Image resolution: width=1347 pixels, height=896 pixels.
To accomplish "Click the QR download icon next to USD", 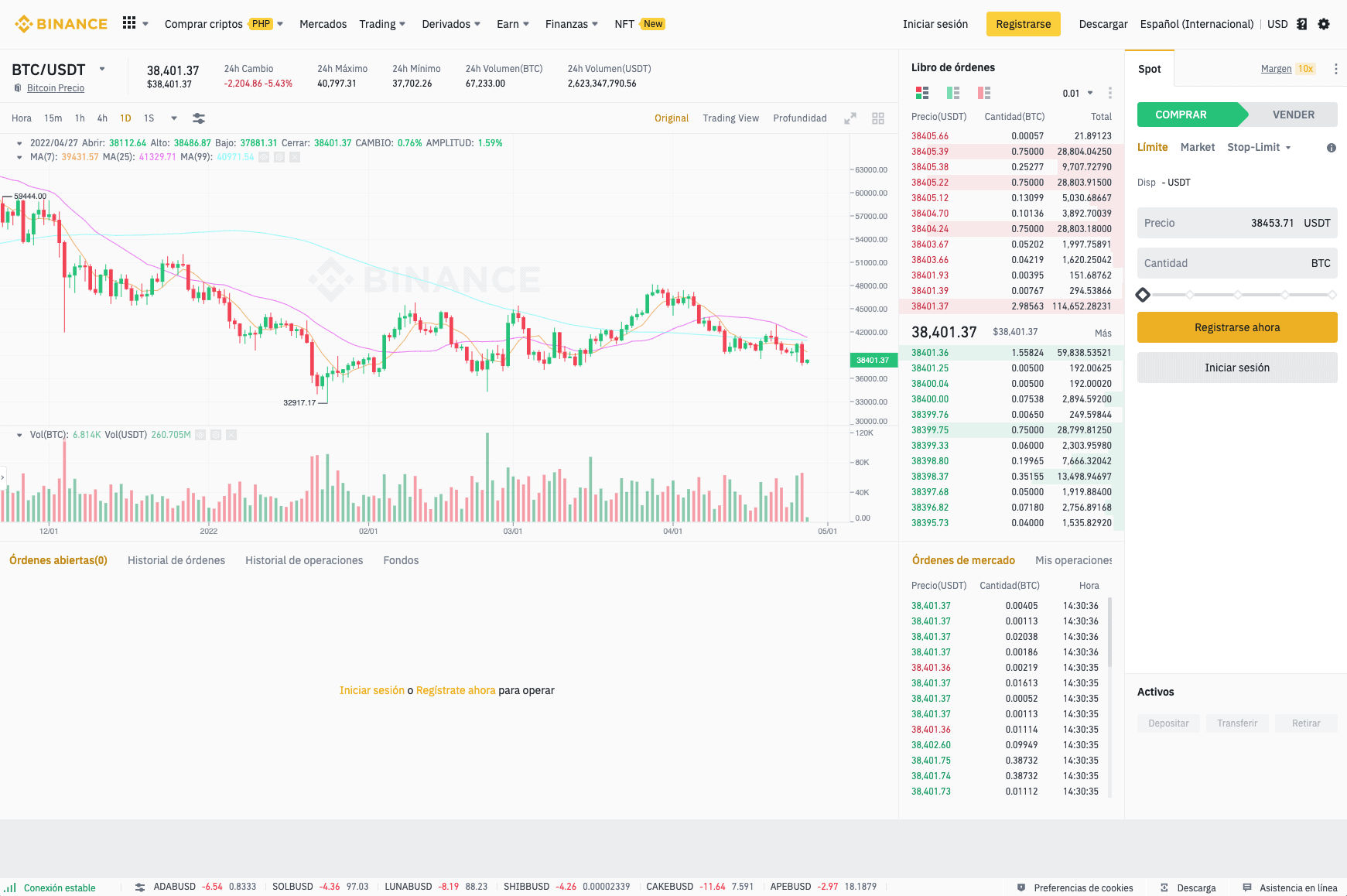I will click(x=1302, y=24).
